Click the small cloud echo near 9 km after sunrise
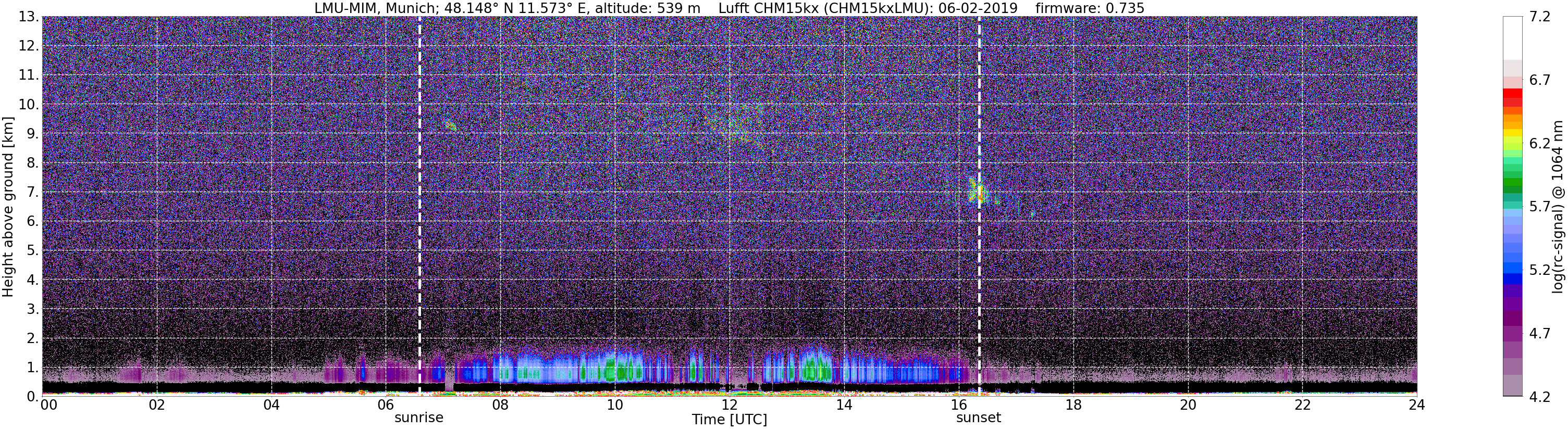1568x430 pixels. point(450,125)
